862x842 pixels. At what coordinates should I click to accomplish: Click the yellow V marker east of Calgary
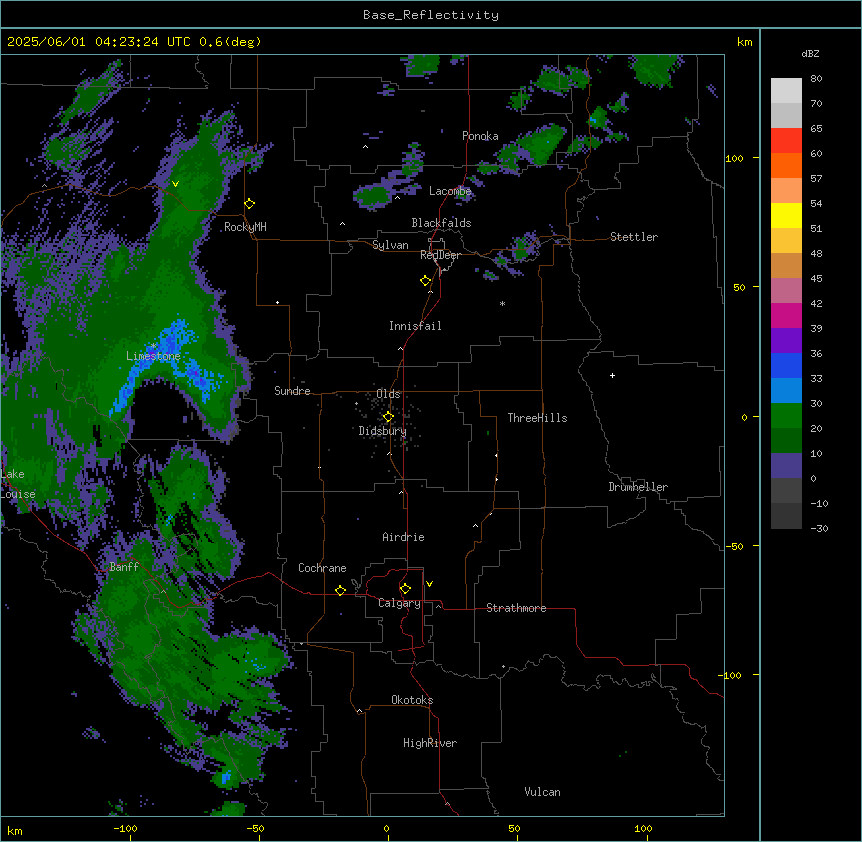[429, 584]
